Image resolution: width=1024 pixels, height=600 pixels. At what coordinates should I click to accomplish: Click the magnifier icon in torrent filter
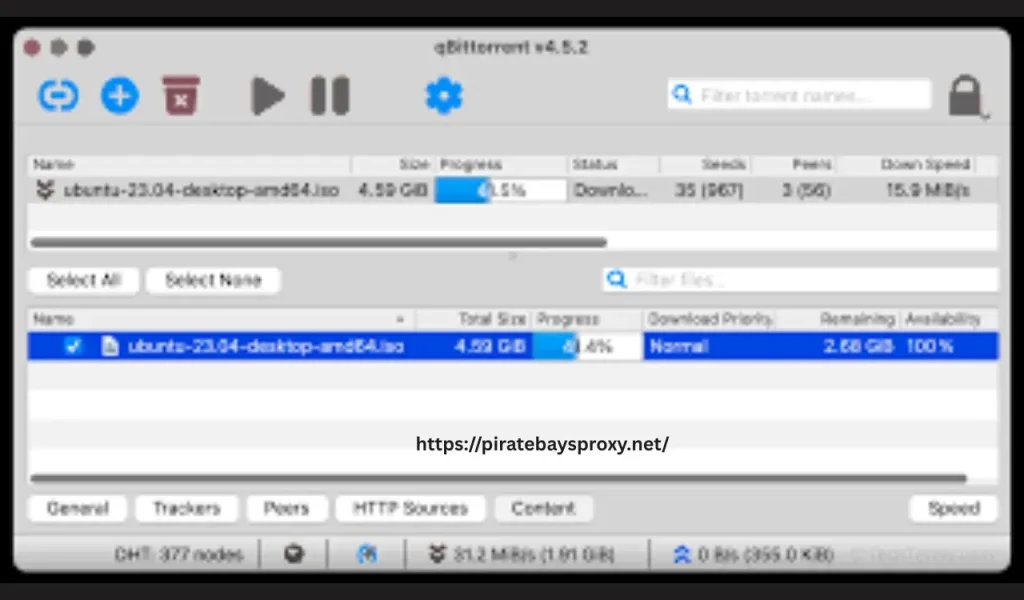pyautogui.click(x=682, y=95)
